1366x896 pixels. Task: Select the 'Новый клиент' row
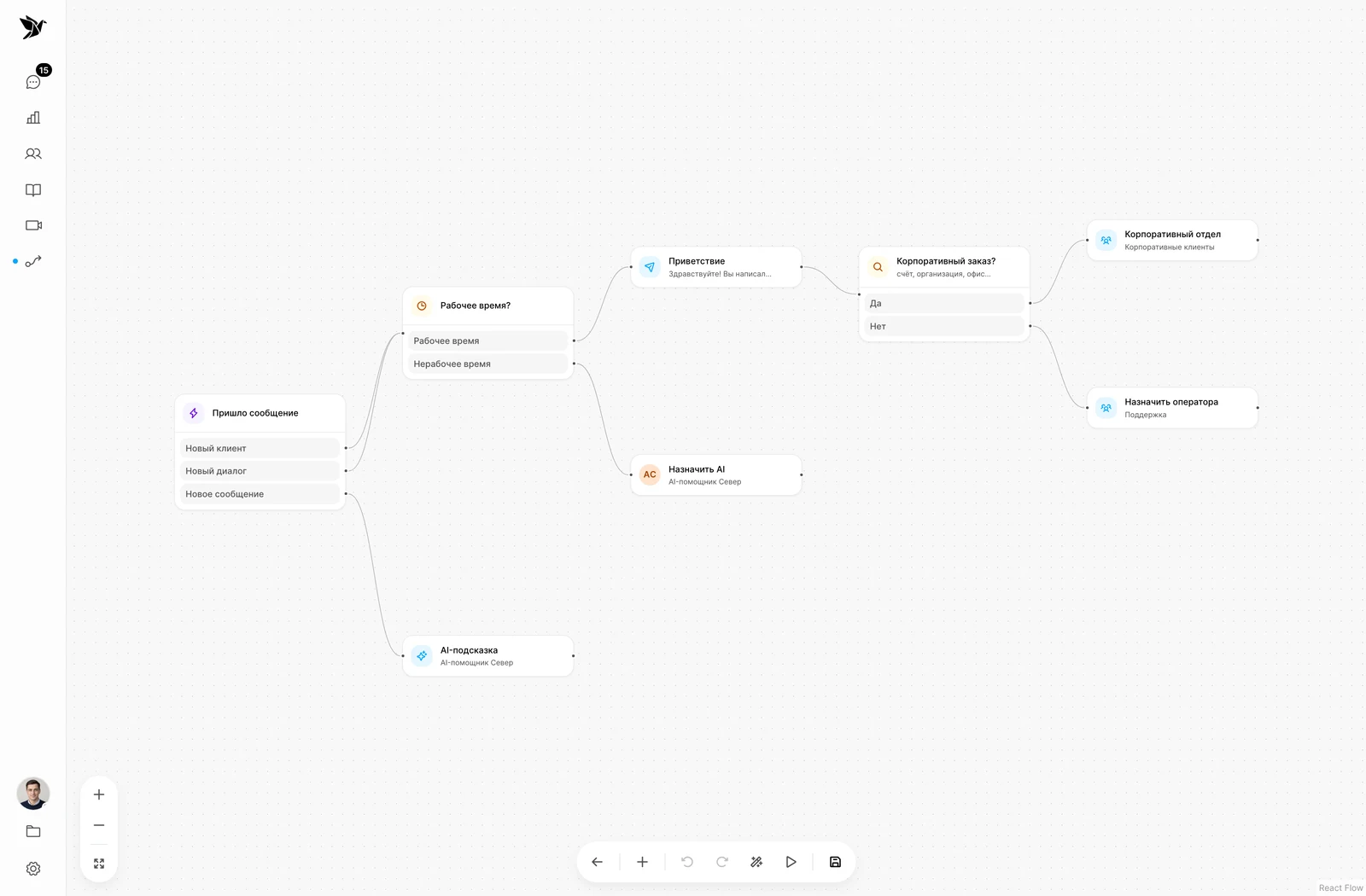(x=260, y=448)
